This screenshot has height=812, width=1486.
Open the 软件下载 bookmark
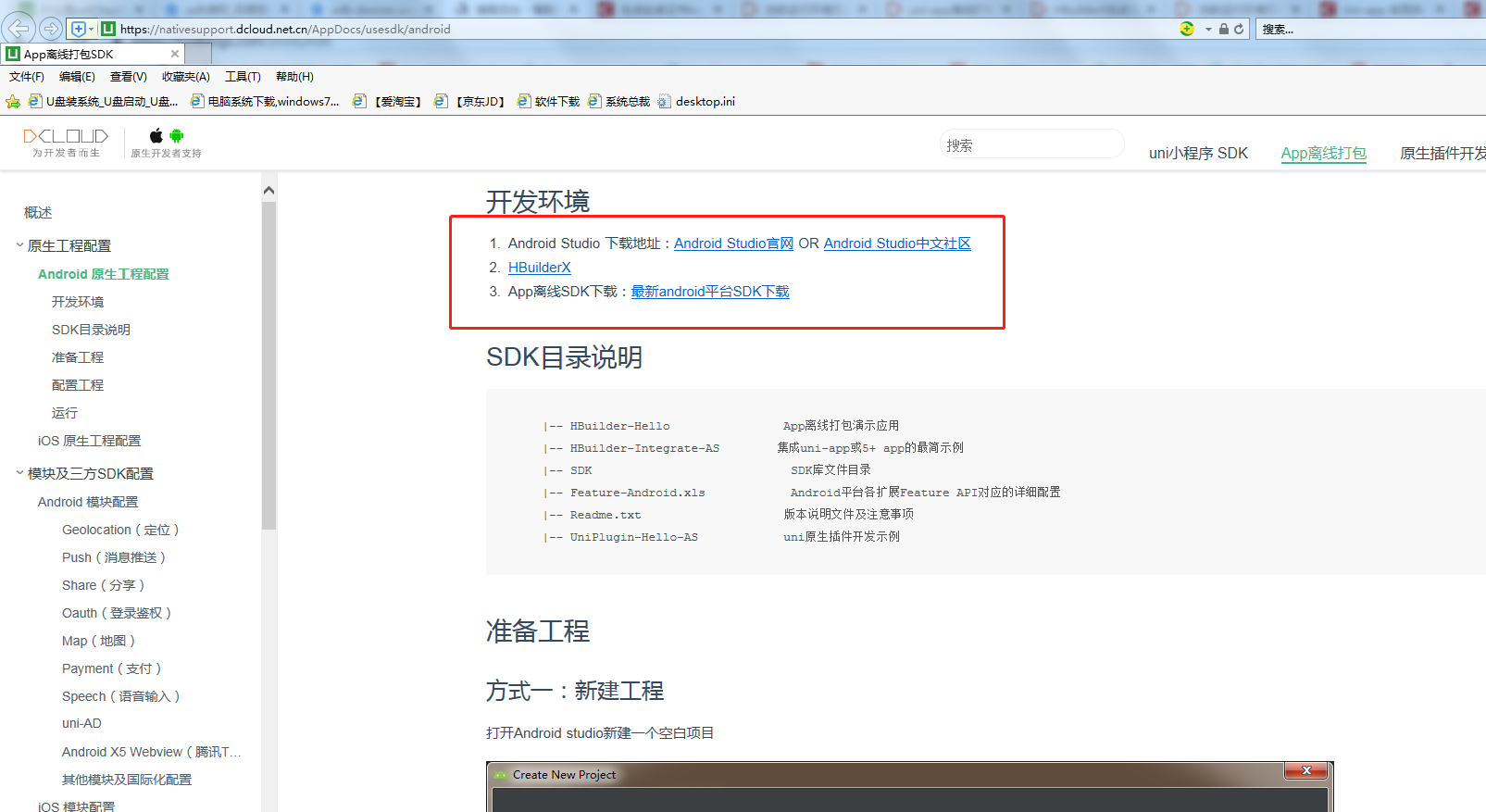(x=548, y=102)
